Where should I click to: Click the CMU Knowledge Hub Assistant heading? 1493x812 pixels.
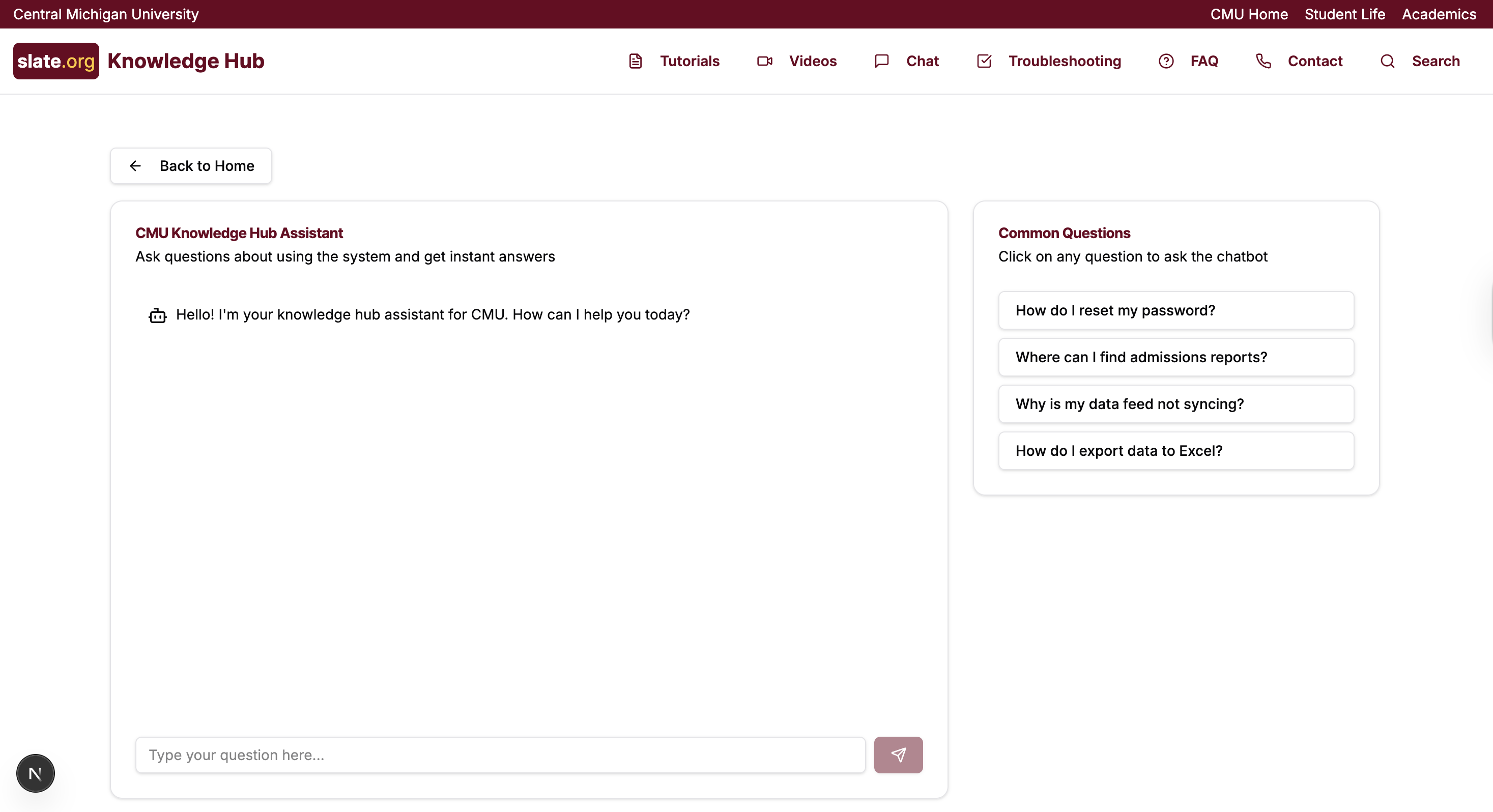click(239, 233)
